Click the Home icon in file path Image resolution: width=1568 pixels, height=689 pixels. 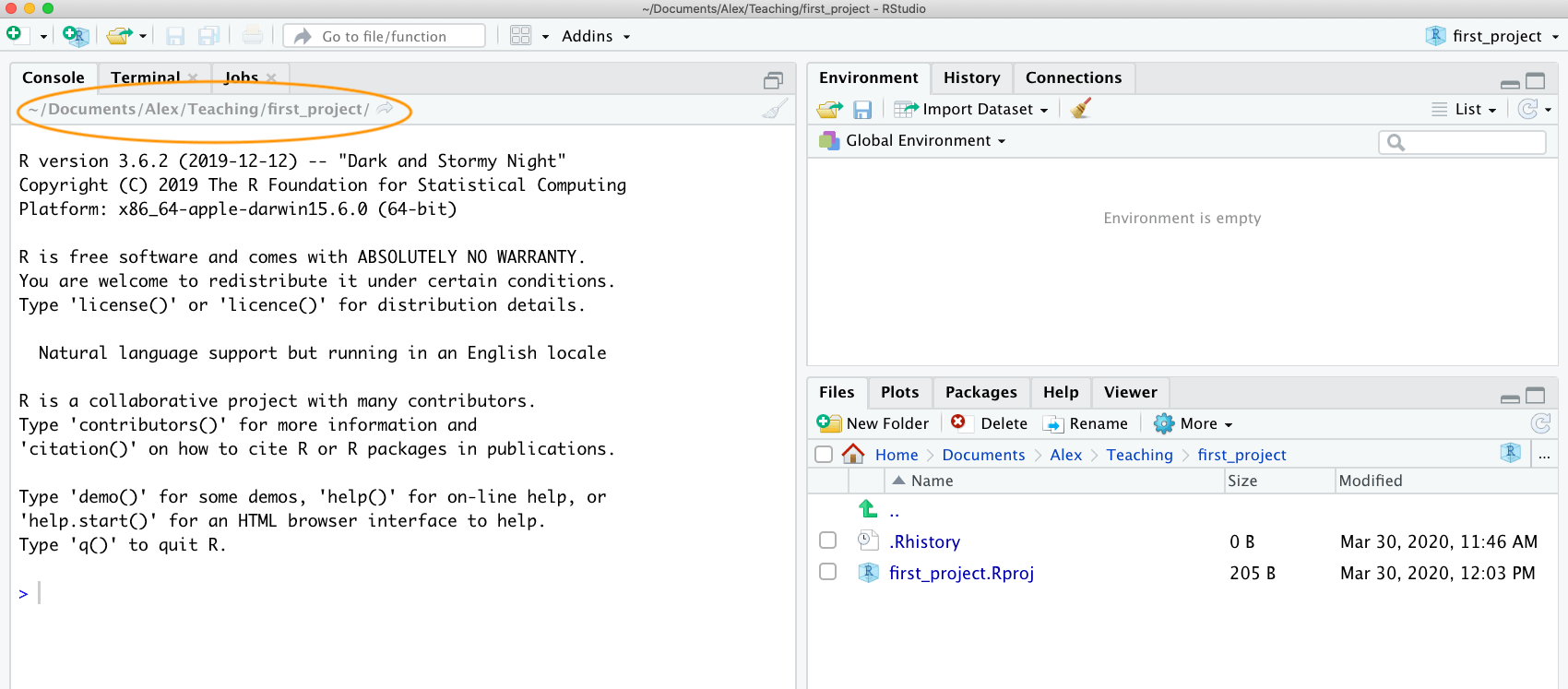[853, 454]
